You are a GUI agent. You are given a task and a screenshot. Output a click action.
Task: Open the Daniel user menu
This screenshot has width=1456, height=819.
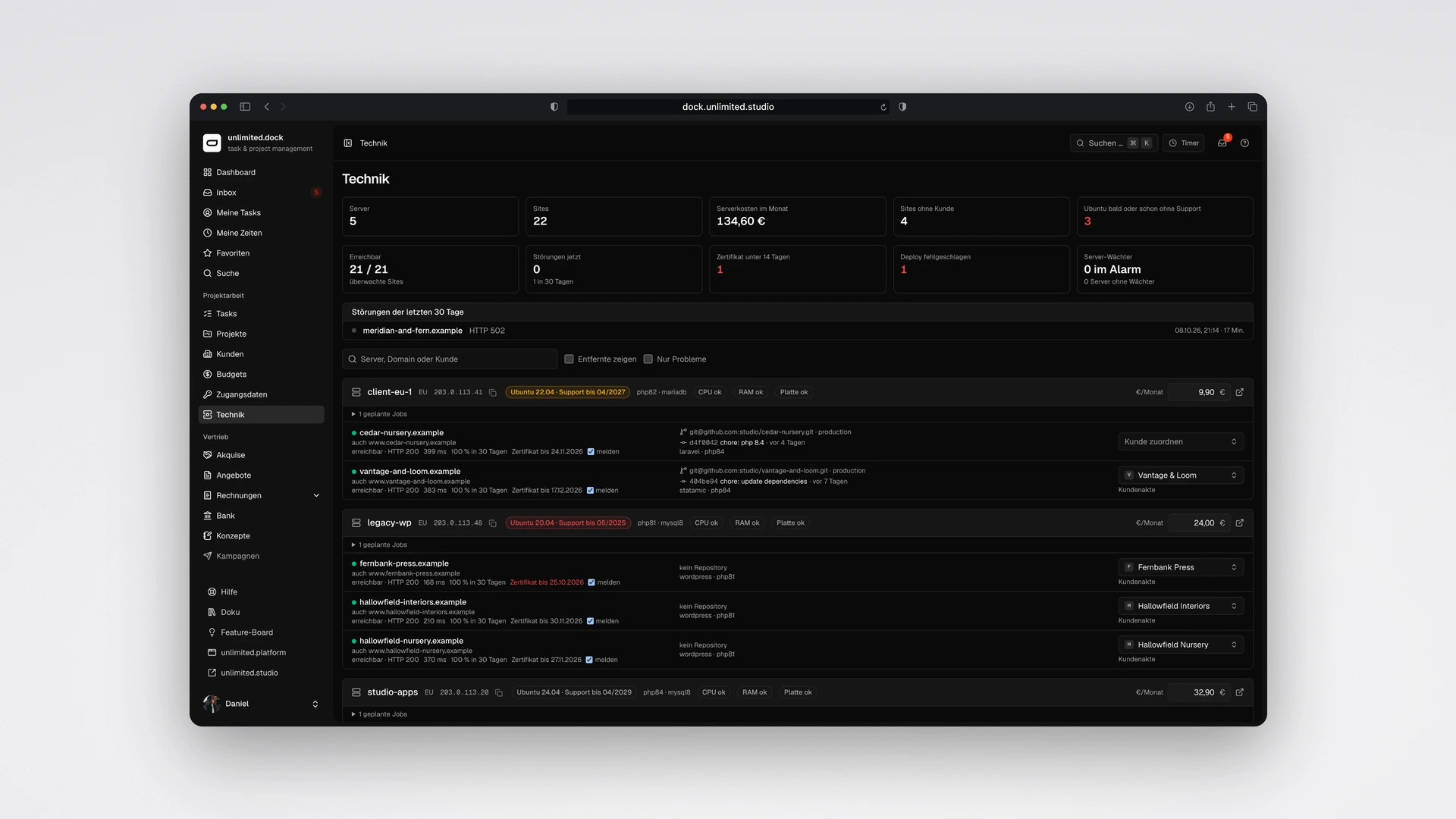point(261,704)
